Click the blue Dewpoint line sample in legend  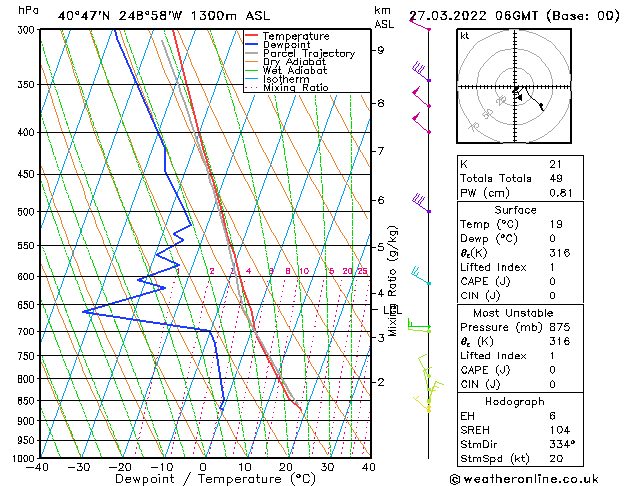coord(252,44)
